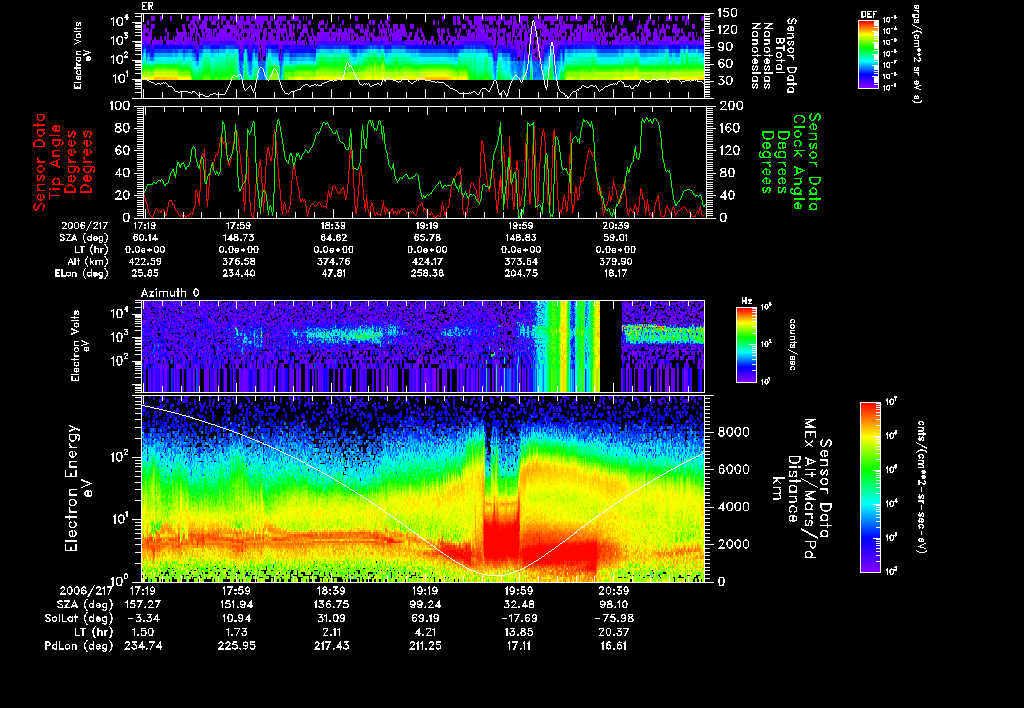The width and height of the screenshot is (1024, 708).
Task: Click the "MEx Alt/Mars/Pd" distance label
Action: click(x=810, y=489)
